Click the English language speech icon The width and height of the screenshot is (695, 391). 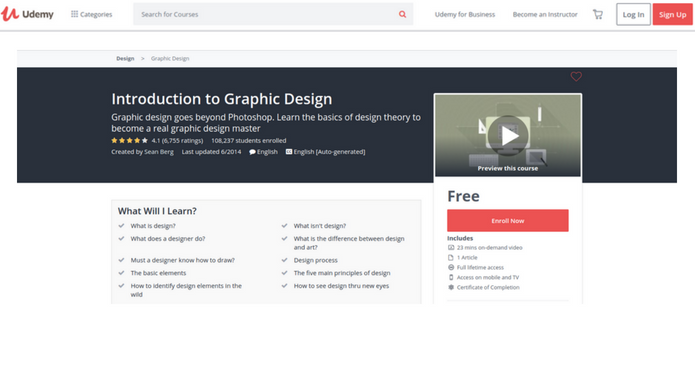point(252,152)
